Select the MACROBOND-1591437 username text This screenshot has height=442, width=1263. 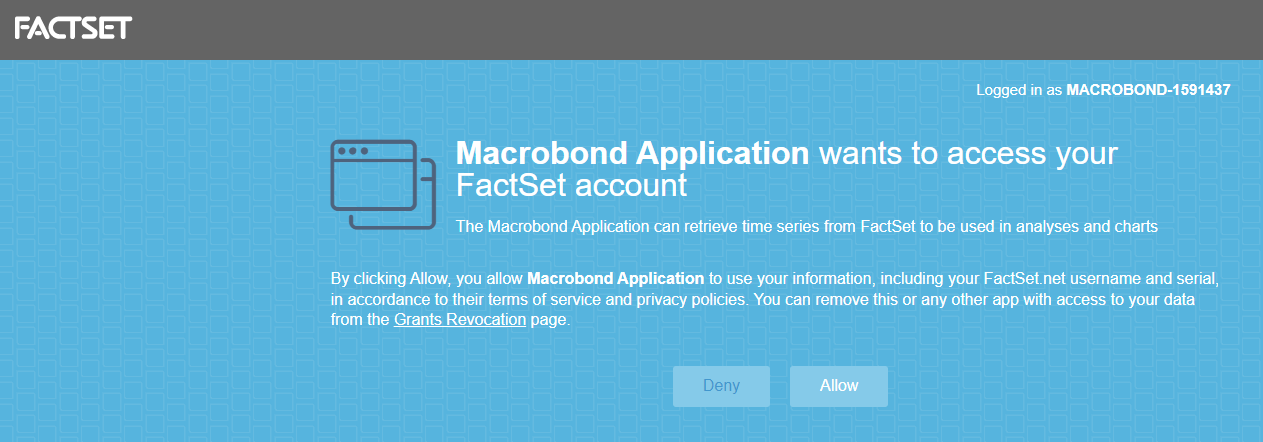[1148, 89]
